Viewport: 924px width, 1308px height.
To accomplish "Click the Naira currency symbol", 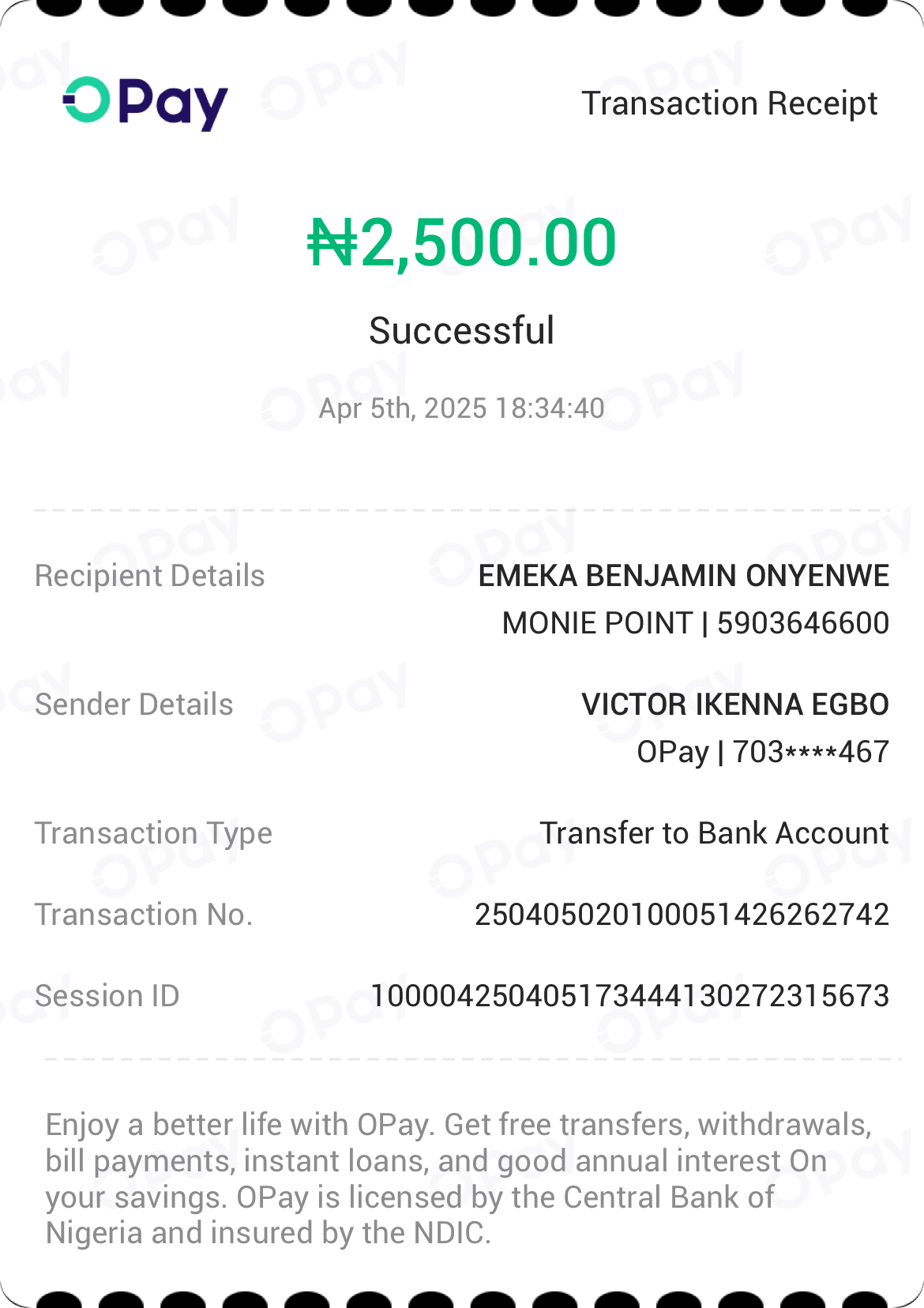I will pos(332,242).
